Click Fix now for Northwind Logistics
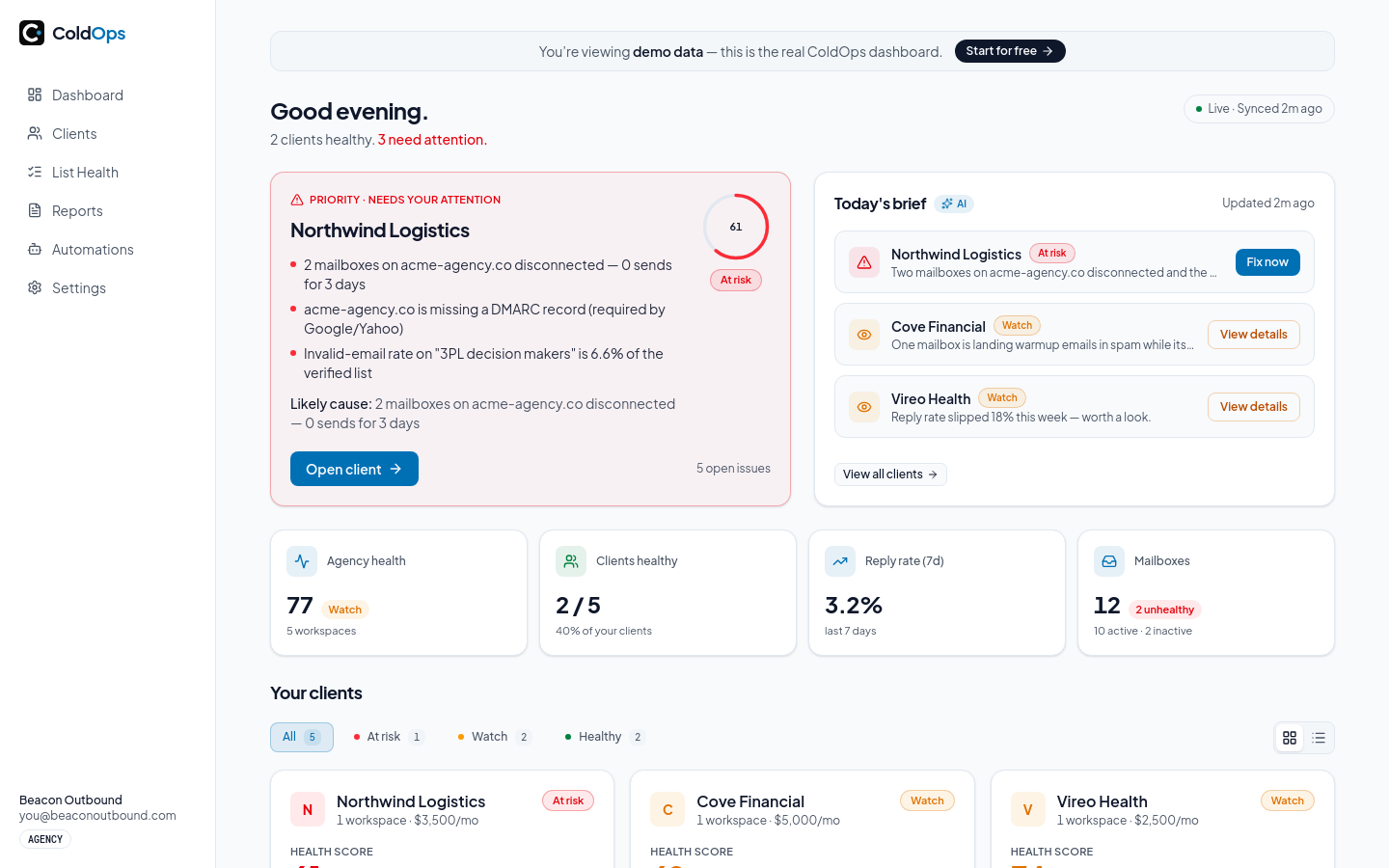The image size is (1389, 868). coord(1267,262)
